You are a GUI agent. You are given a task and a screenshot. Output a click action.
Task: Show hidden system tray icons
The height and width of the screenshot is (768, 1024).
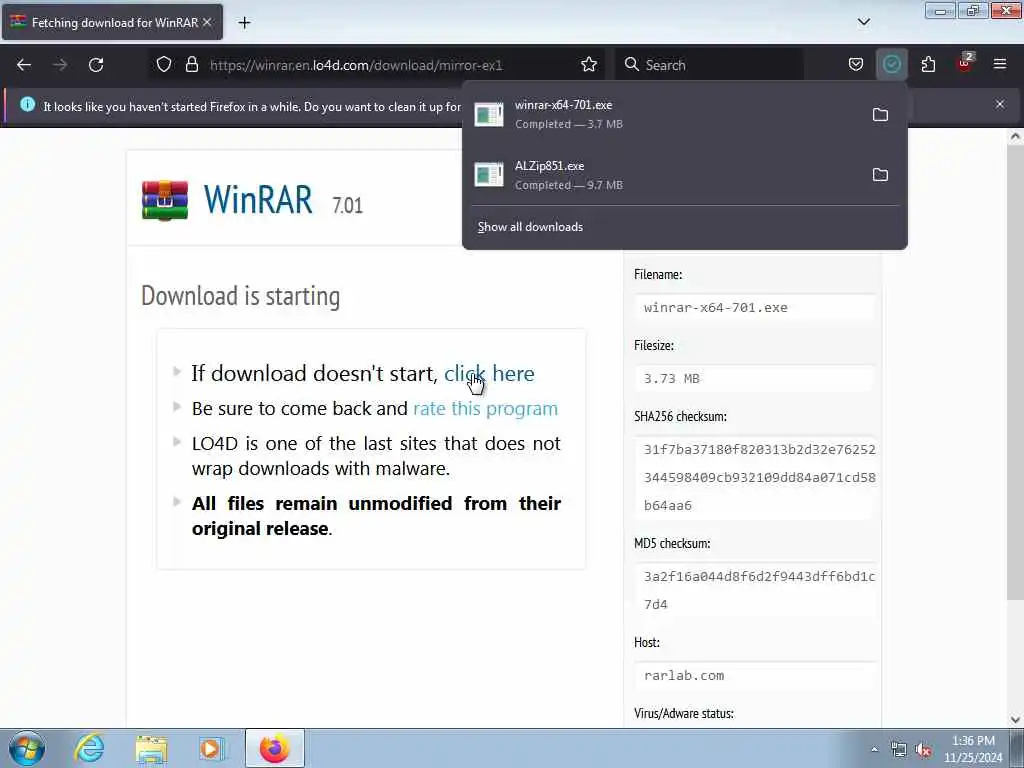pyautogui.click(x=874, y=749)
